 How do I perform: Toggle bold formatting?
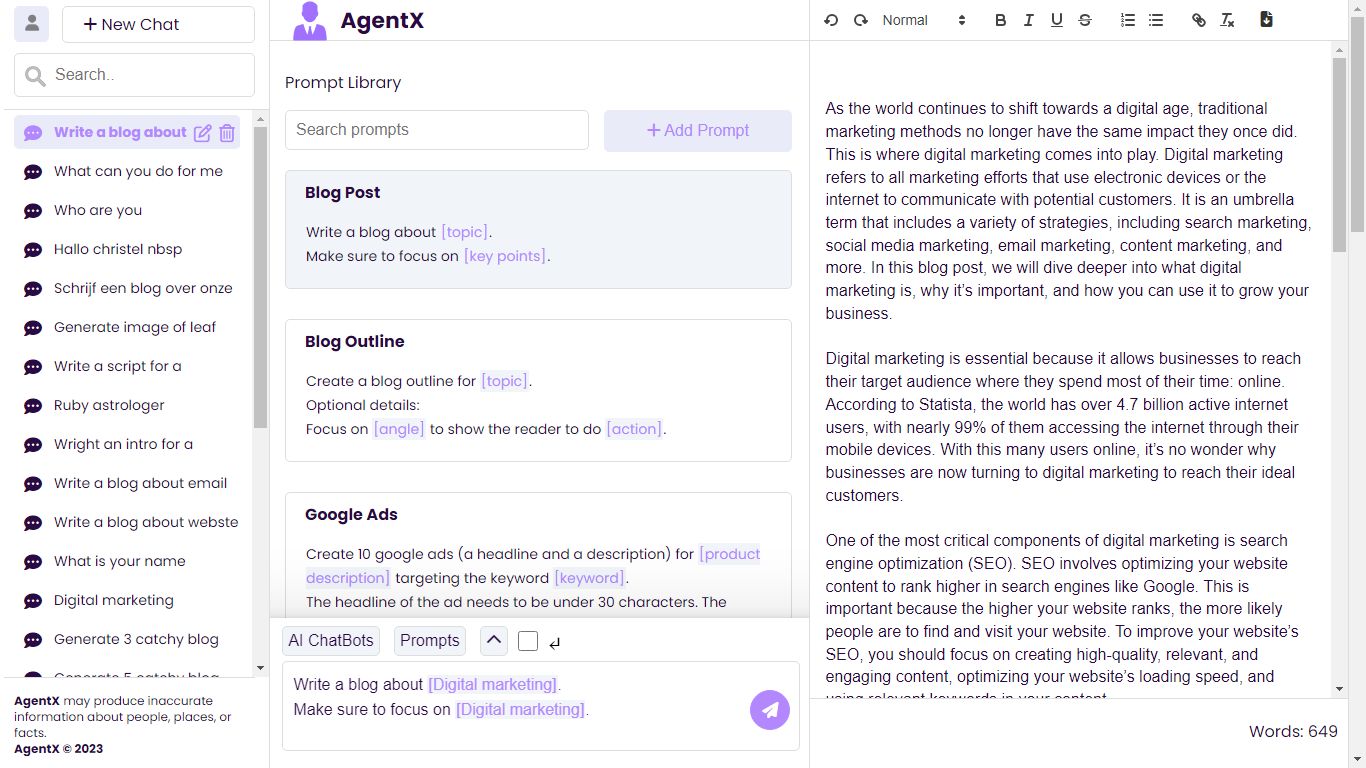pyautogui.click(x=1000, y=19)
